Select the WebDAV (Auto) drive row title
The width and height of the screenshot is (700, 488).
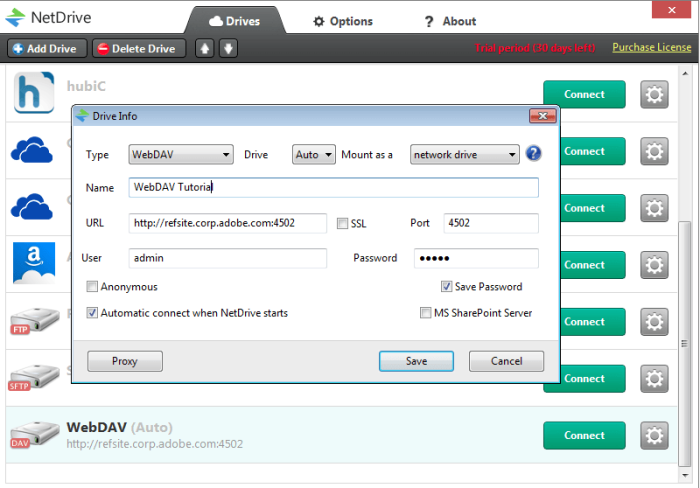119,427
